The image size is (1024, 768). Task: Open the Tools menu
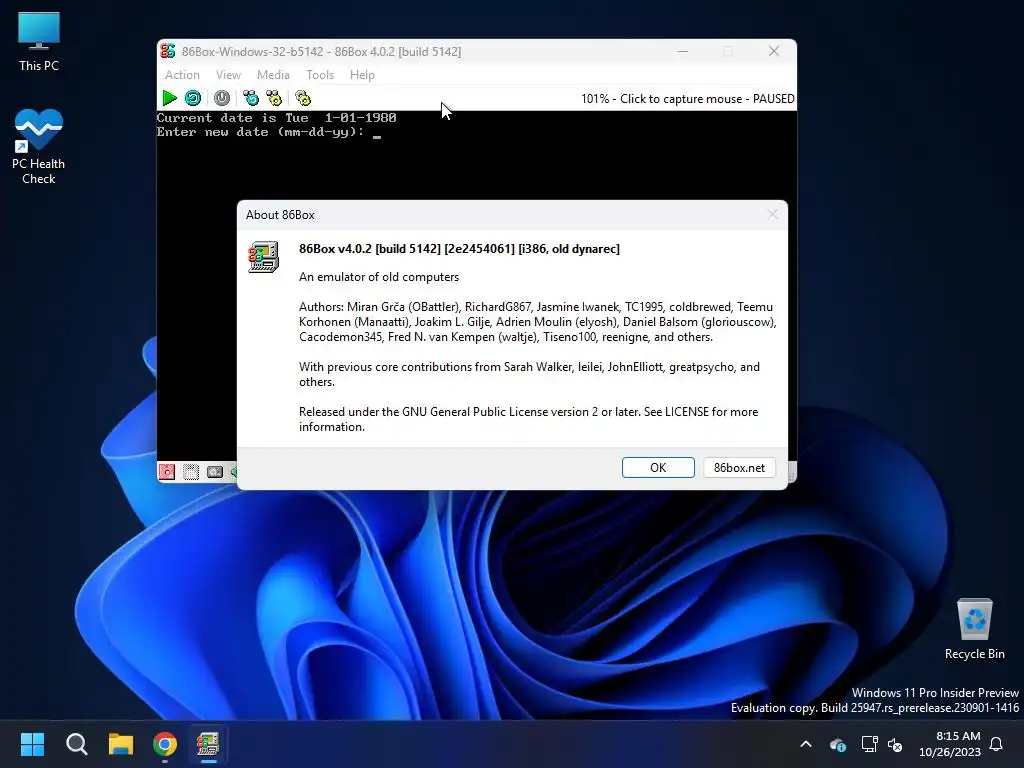point(320,74)
